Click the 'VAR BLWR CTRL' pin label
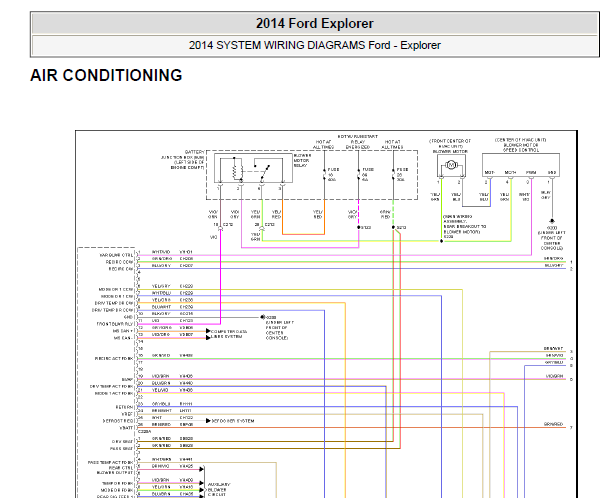 pyautogui.click(x=116, y=255)
